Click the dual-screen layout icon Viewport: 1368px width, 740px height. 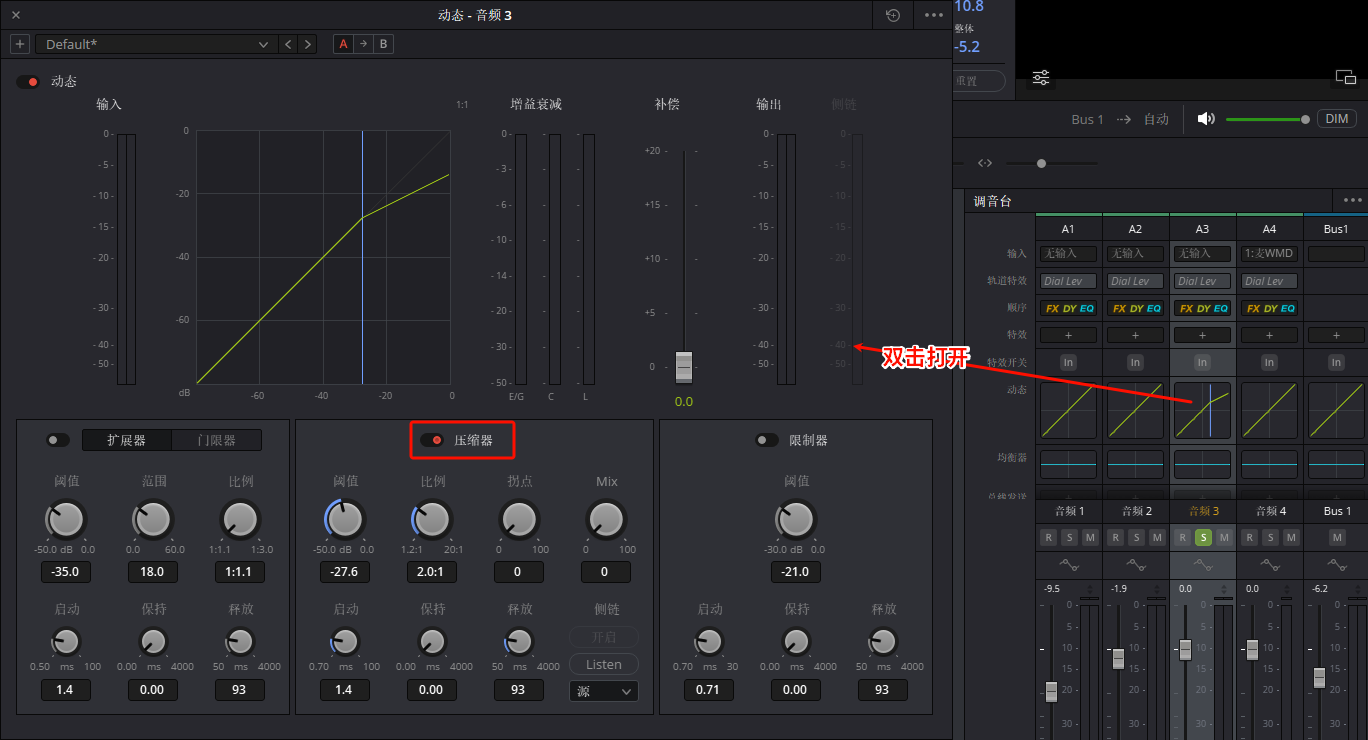pyautogui.click(x=1345, y=77)
